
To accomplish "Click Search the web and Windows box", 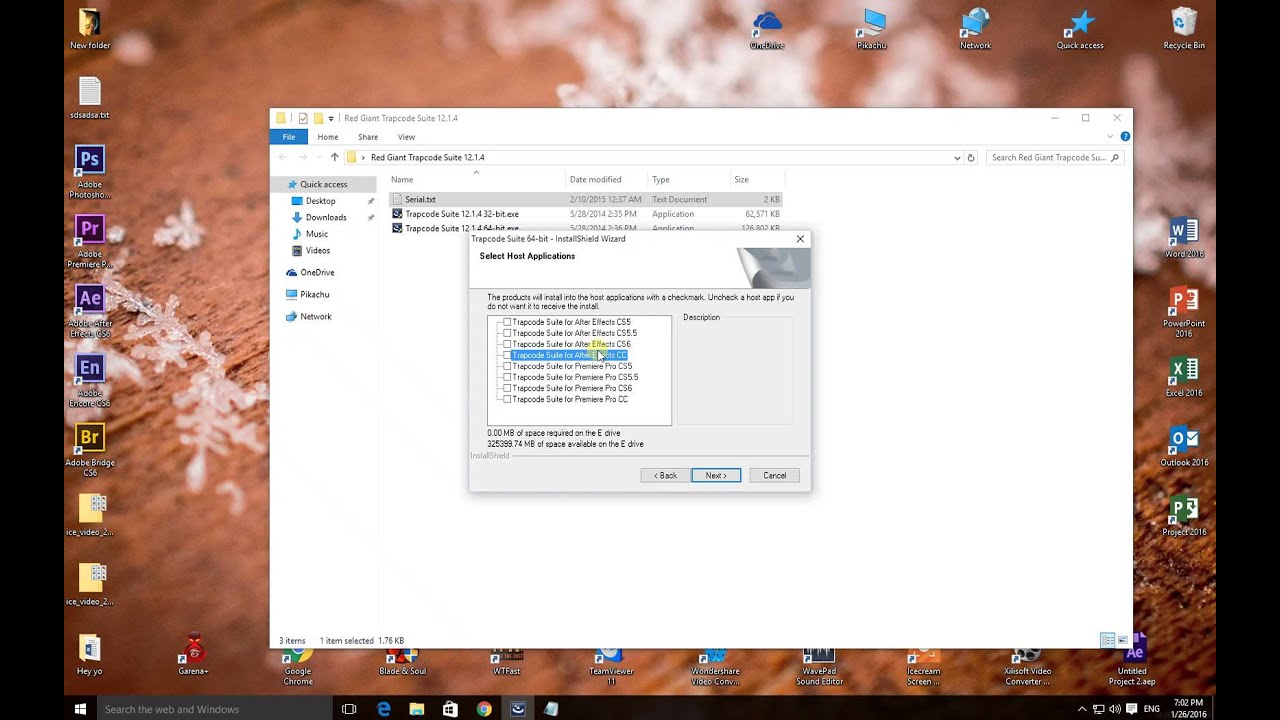I will [214, 709].
